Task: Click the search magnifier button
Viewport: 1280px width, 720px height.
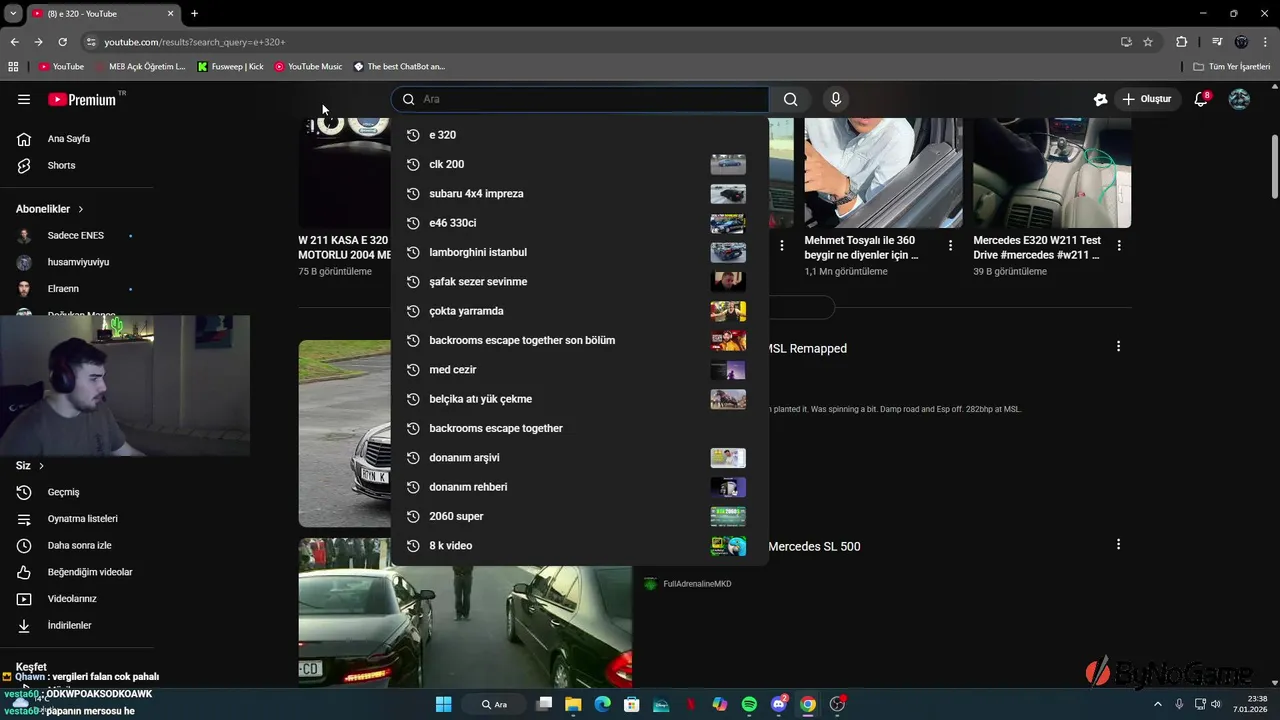Action: pyautogui.click(x=791, y=99)
